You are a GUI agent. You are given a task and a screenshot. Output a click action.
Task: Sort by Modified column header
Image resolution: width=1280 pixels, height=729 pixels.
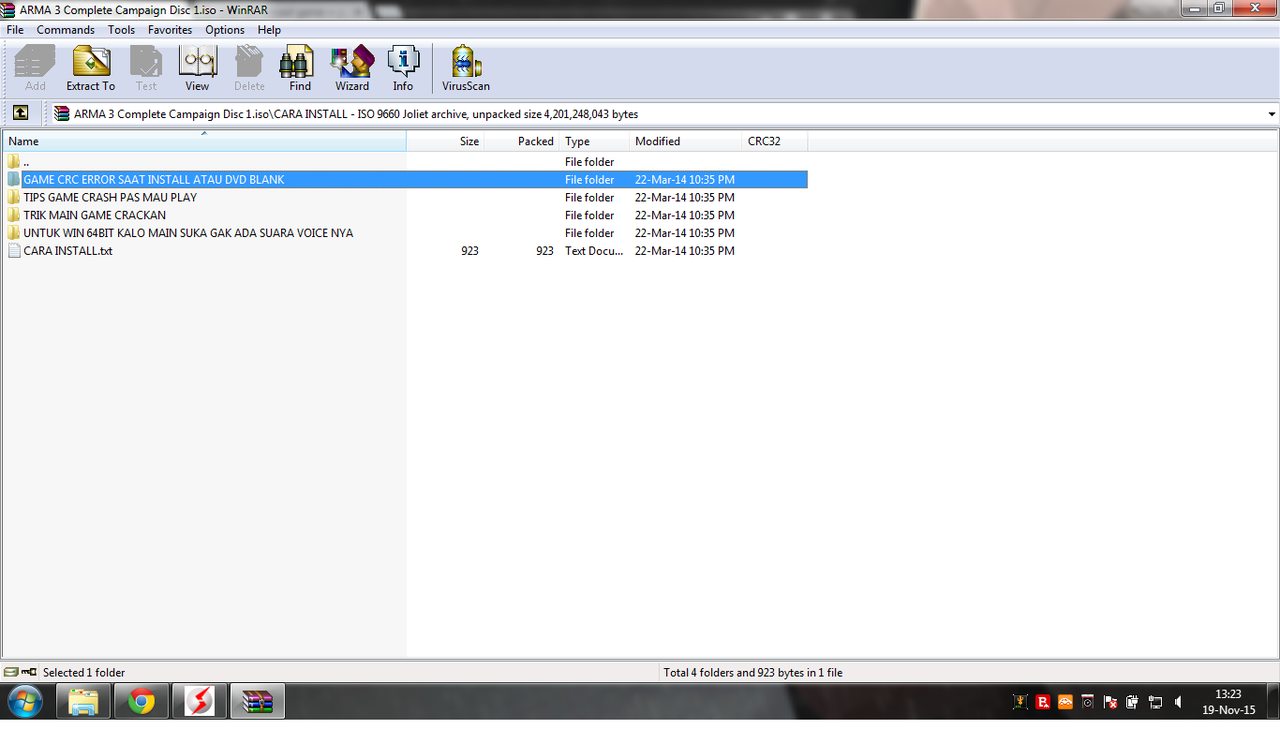click(x=686, y=141)
